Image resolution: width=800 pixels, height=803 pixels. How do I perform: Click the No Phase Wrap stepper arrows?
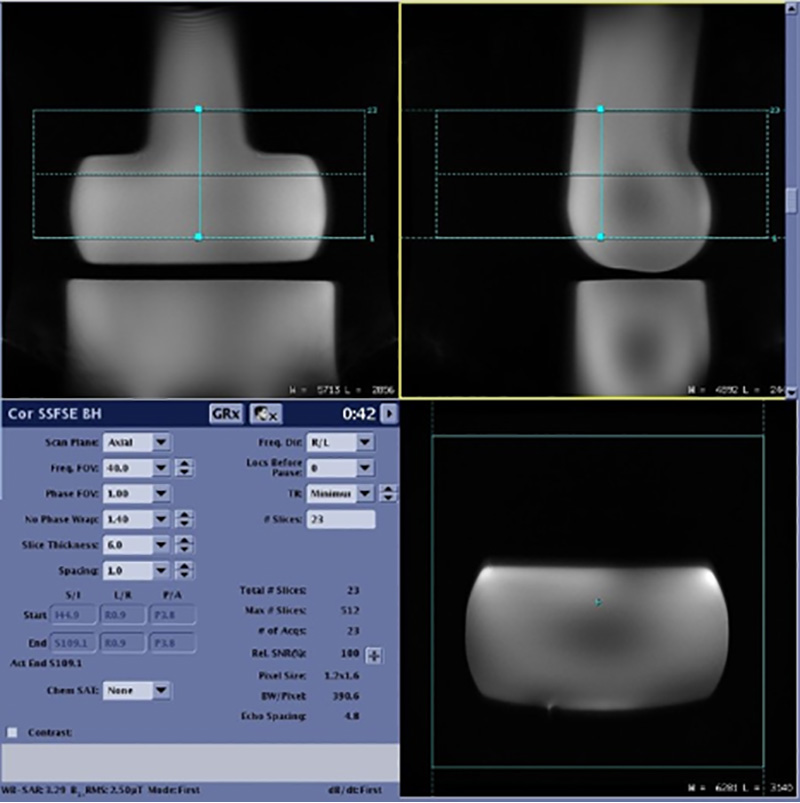[x=184, y=518]
